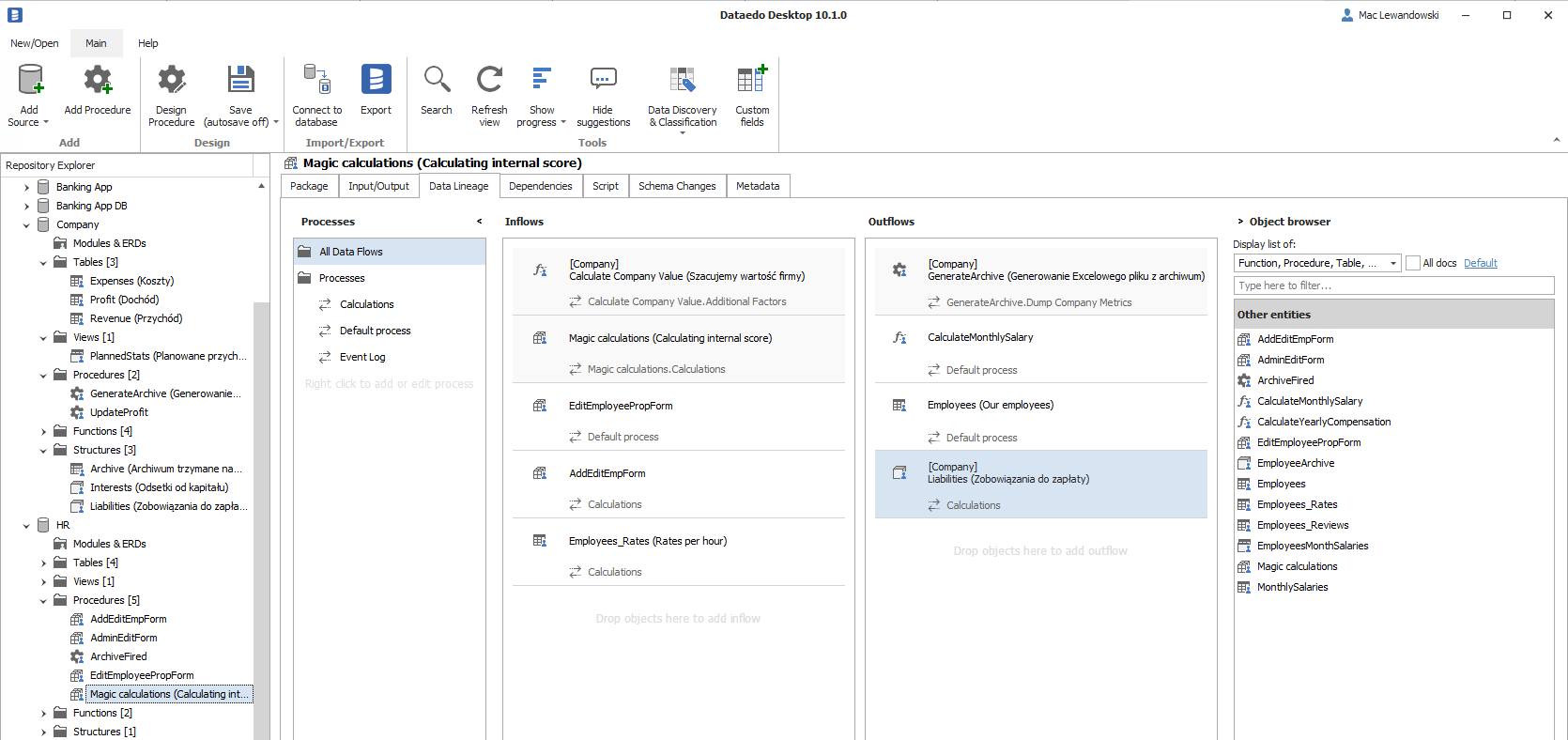
Task: Click the Hide suggestions icon
Action: click(x=603, y=81)
